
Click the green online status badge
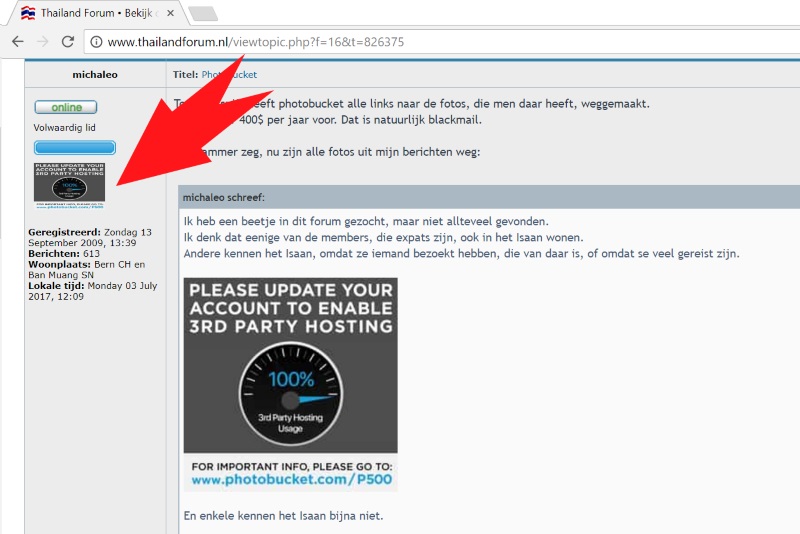click(x=66, y=107)
